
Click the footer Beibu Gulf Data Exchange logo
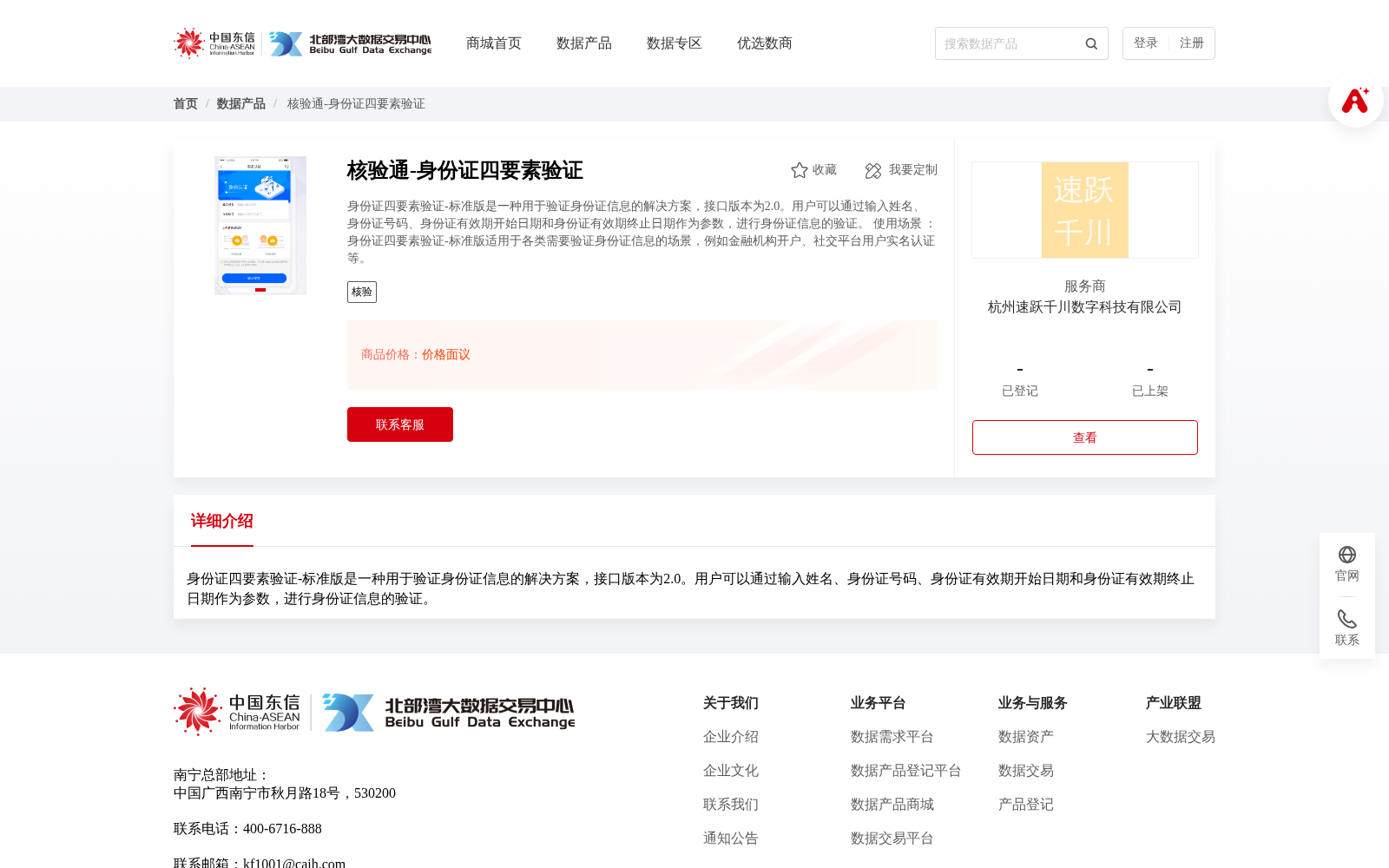click(449, 713)
